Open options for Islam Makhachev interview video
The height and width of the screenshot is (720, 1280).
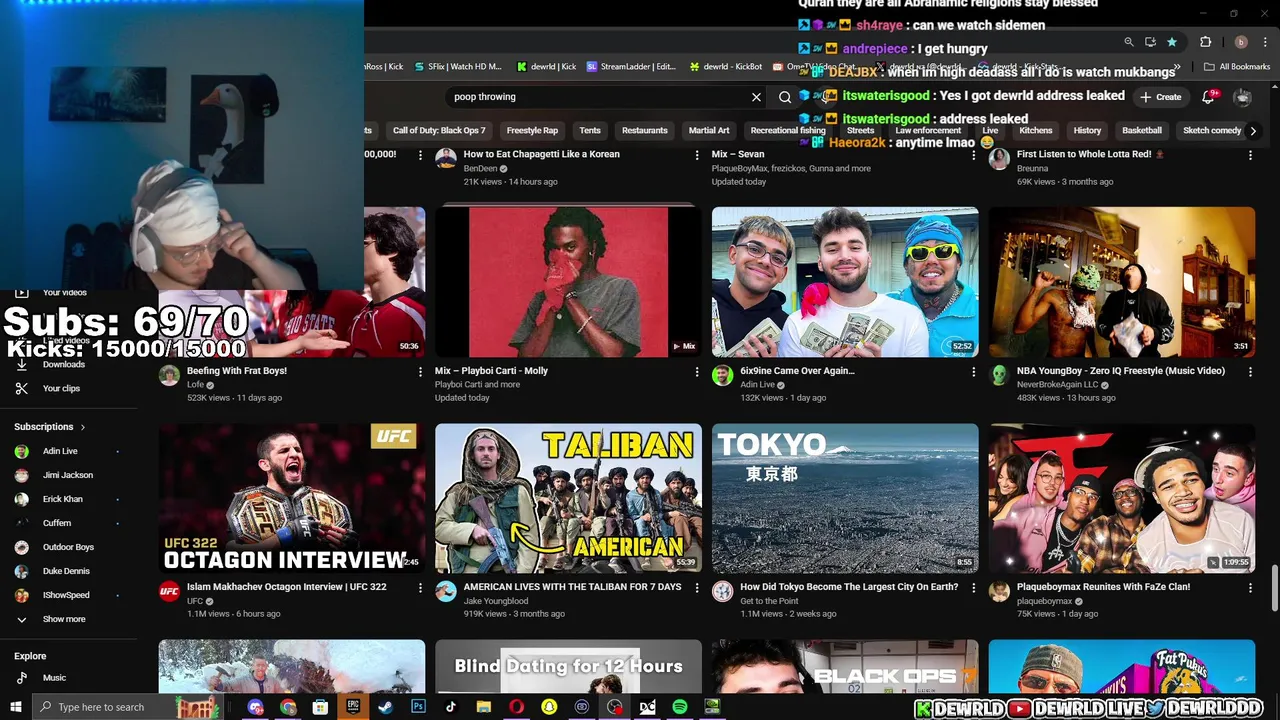pos(420,587)
